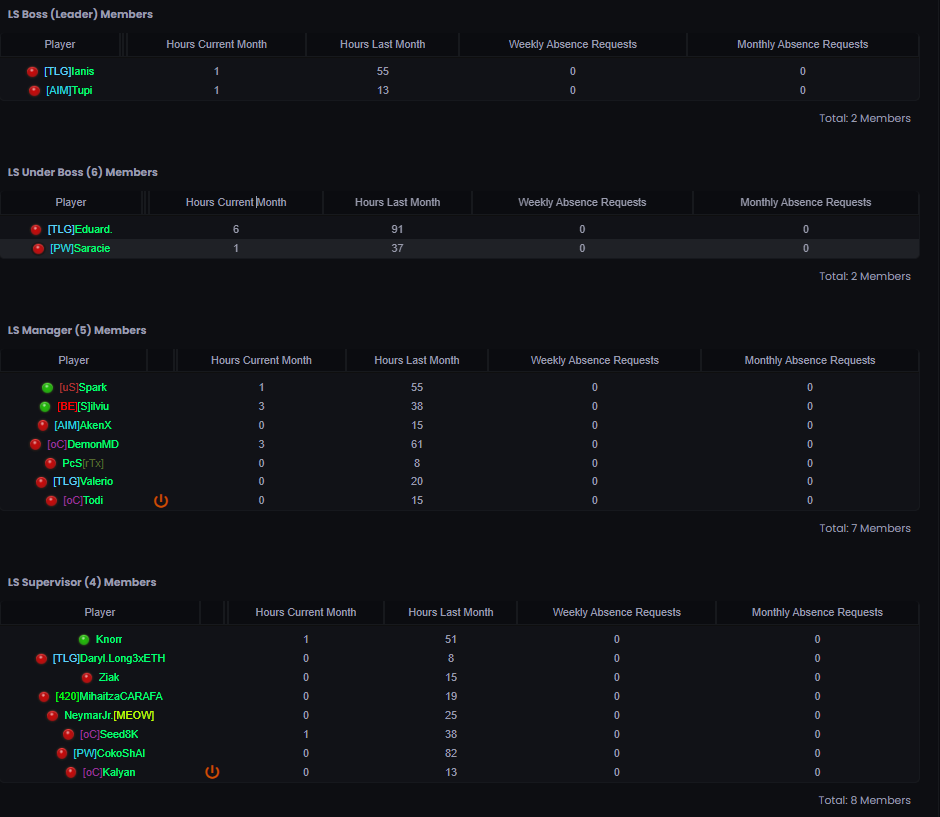Image resolution: width=940 pixels, height=817 pixels.
Task: Click red offline status dot for Ianis
Action: pos(32,72)
